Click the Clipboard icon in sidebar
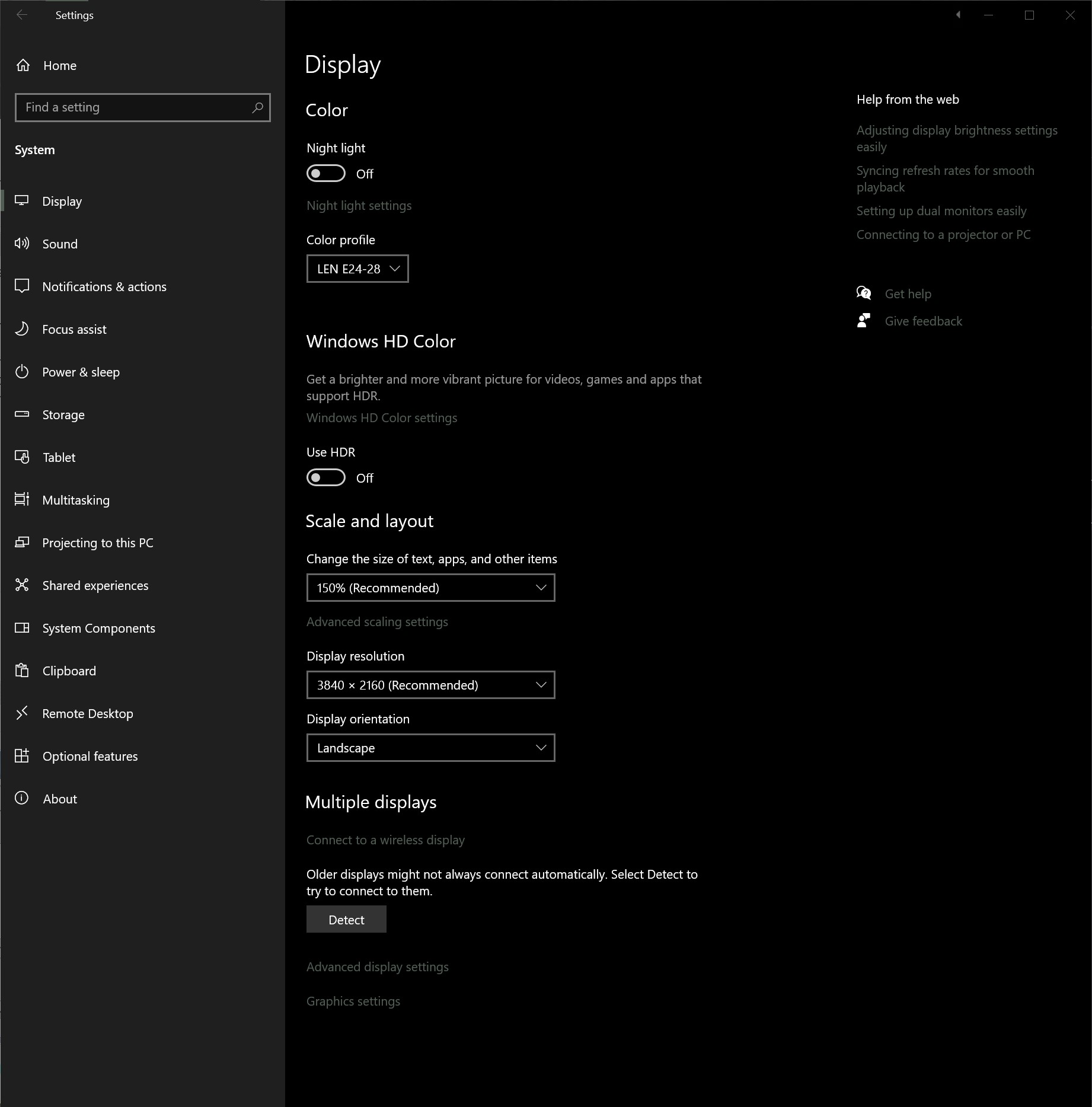 click(x=22, y=670)
